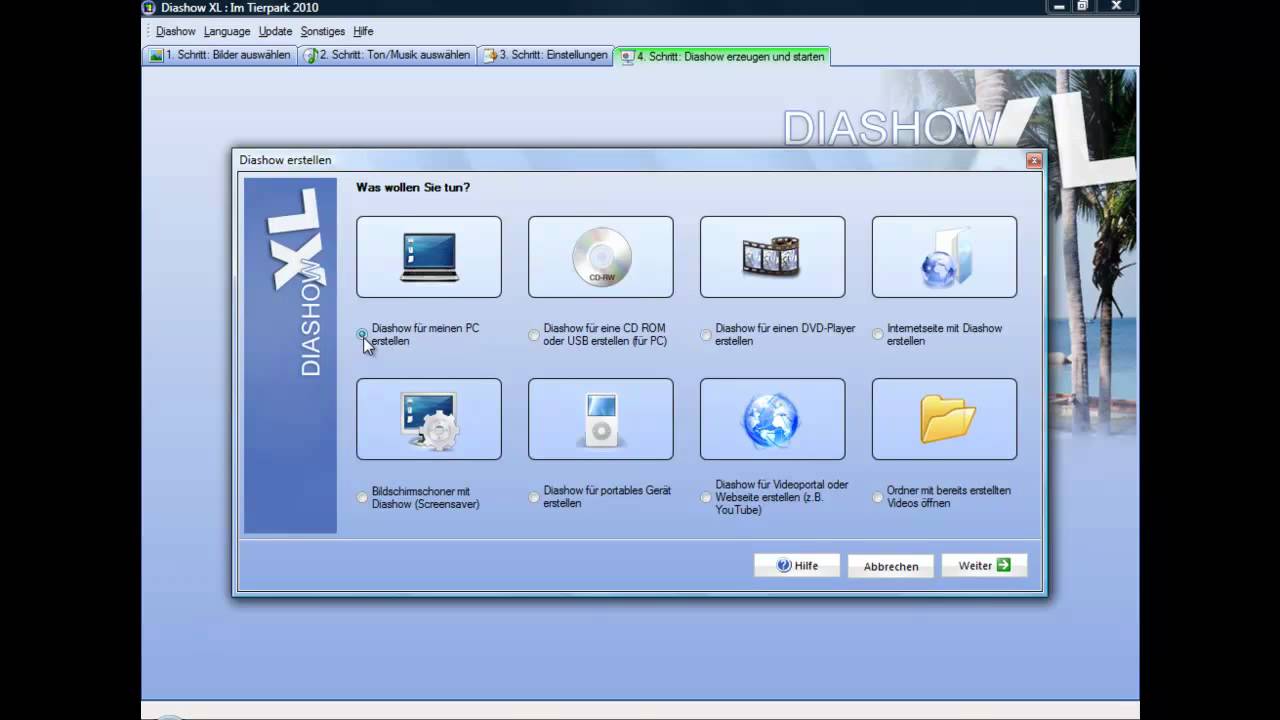Click the film reel DVD-Player icon

tap(773, 257)
